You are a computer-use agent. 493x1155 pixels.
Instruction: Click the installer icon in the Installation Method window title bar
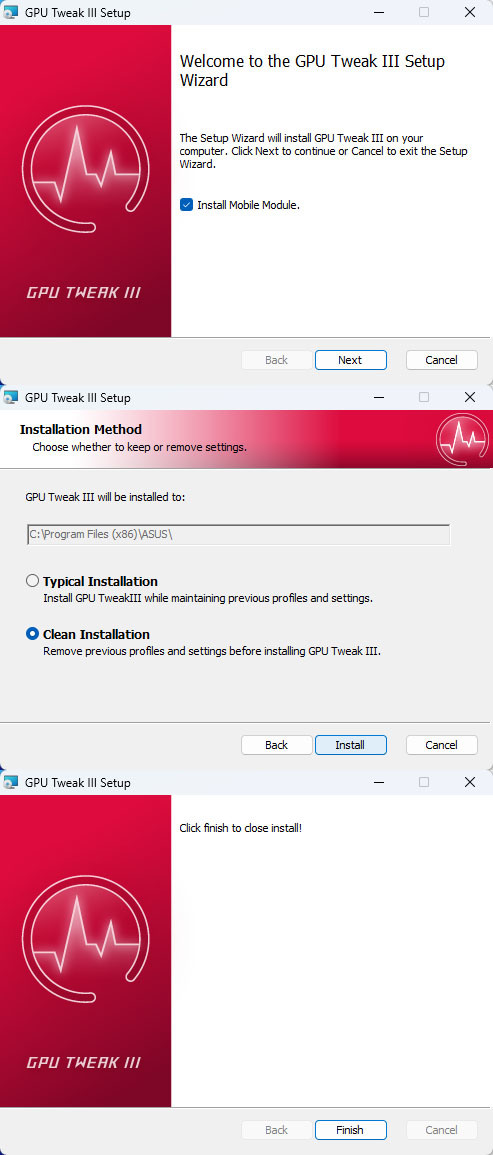(x=10, y=397)
